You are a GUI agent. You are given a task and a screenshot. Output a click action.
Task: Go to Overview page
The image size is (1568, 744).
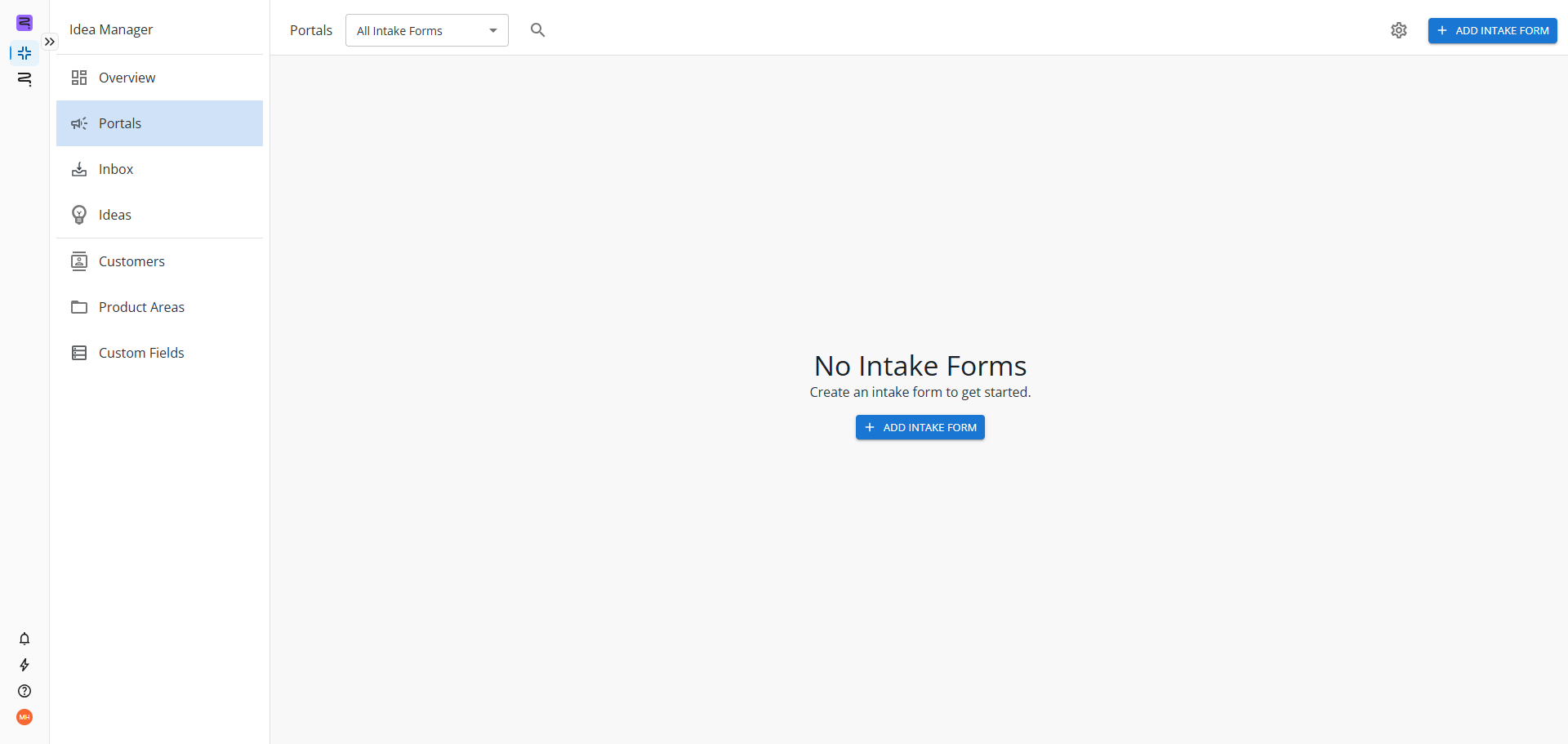point(159,78)
